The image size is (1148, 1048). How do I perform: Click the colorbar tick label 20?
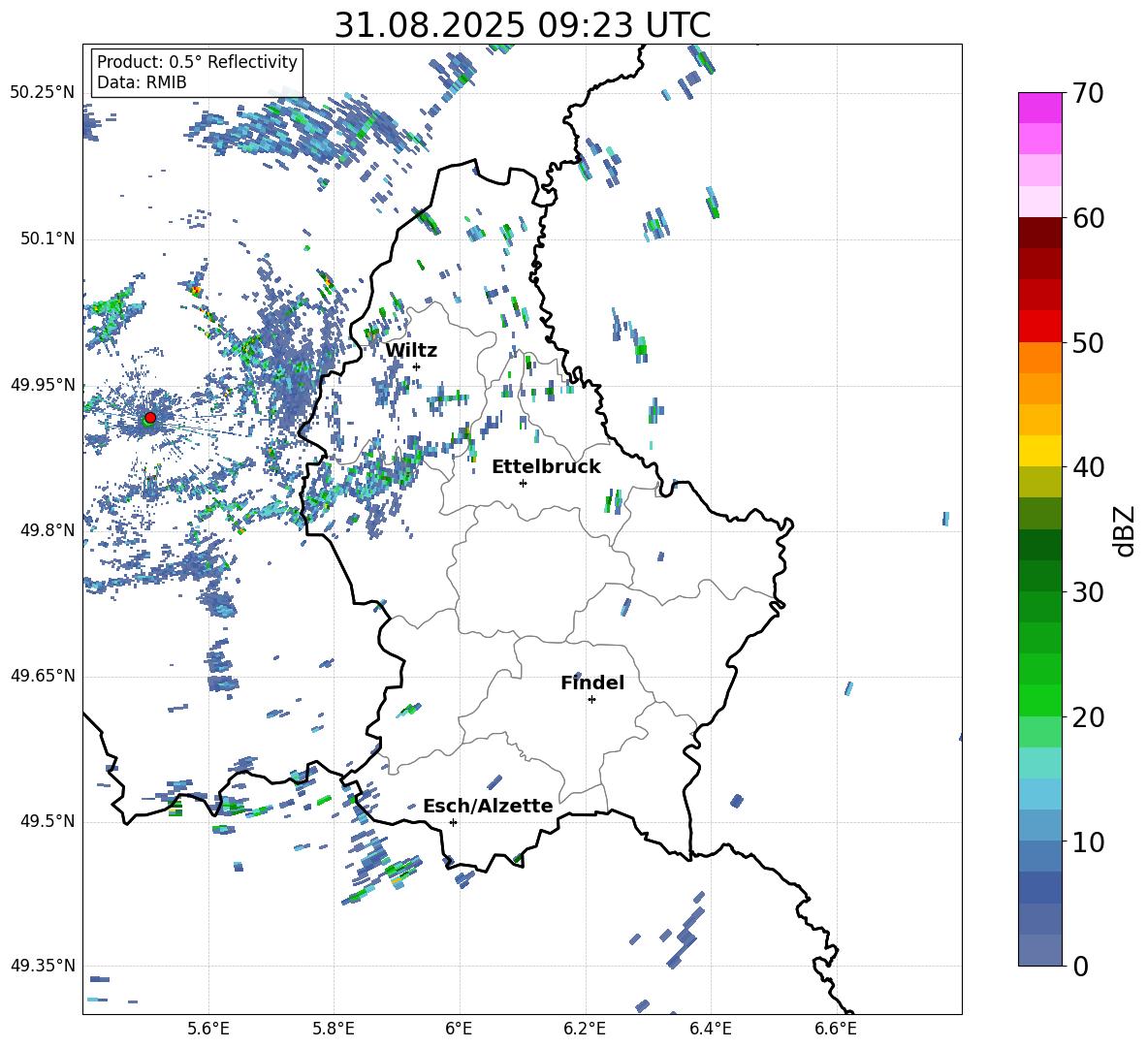click(1088, 717)
